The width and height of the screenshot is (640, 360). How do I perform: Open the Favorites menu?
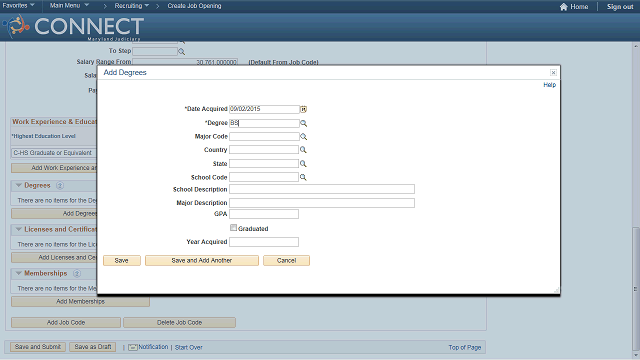18,6
